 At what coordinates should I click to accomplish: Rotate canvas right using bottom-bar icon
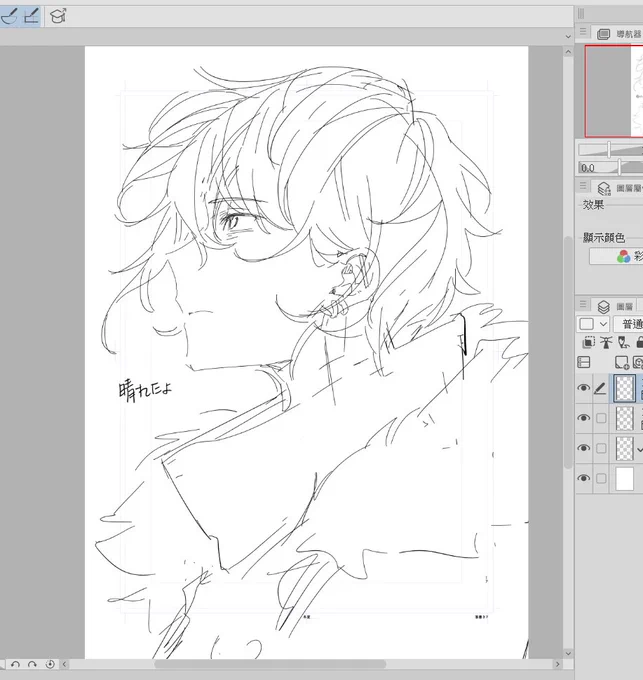[33, 664]
